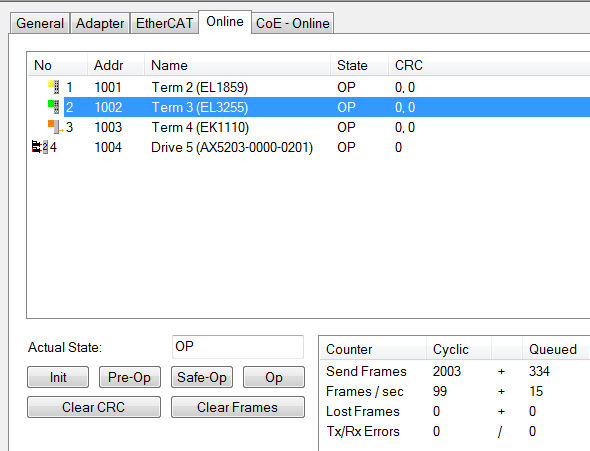
Task: Switch to the CoE - Online tab
Action: 292,23
